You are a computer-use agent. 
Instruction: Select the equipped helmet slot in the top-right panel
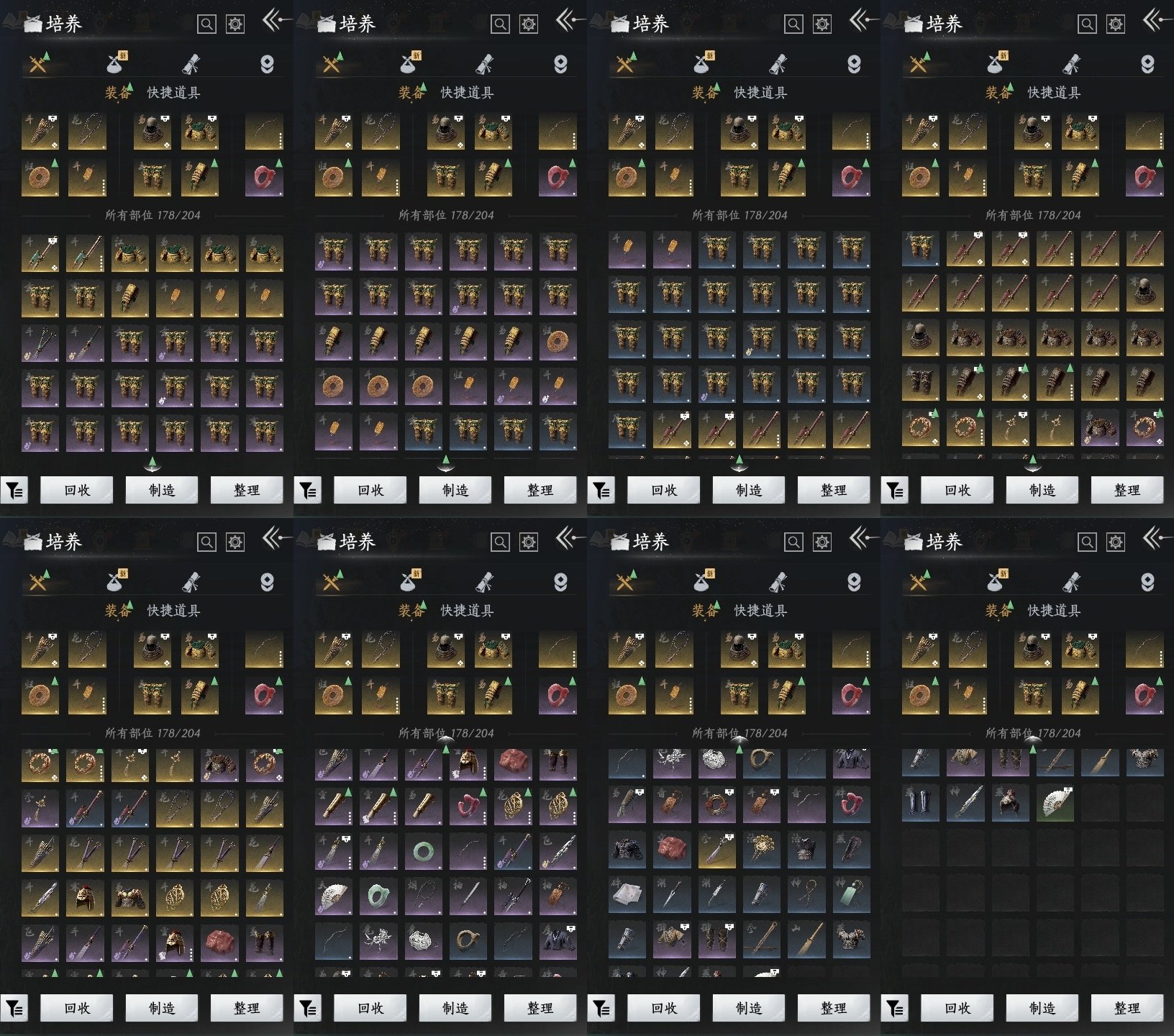point(1032,132)
